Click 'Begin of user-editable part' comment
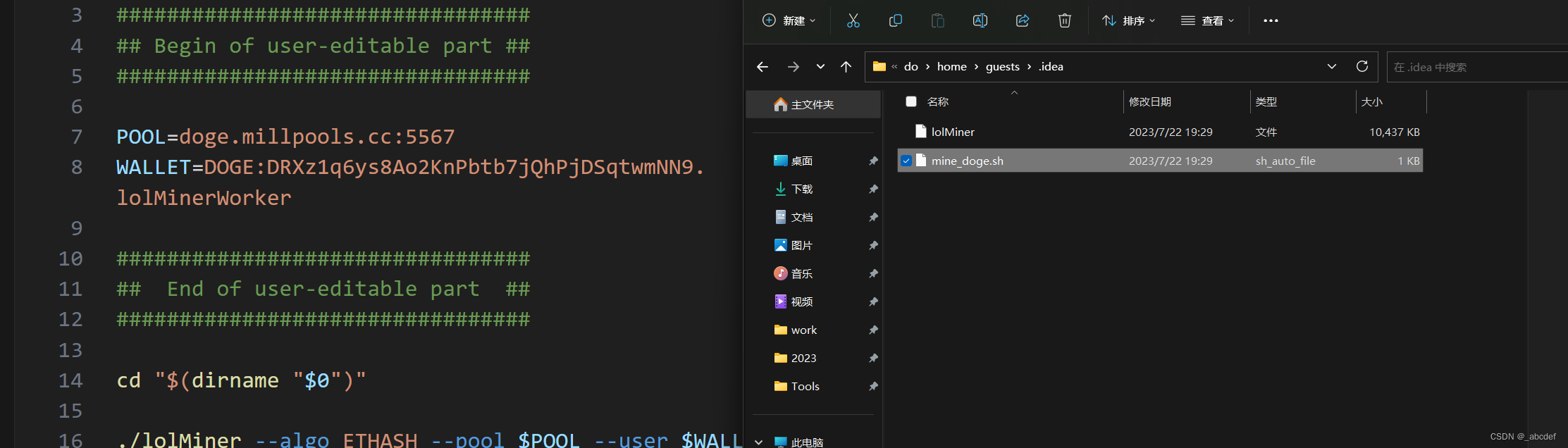The image size is (1568, 448). pos(323,46)
